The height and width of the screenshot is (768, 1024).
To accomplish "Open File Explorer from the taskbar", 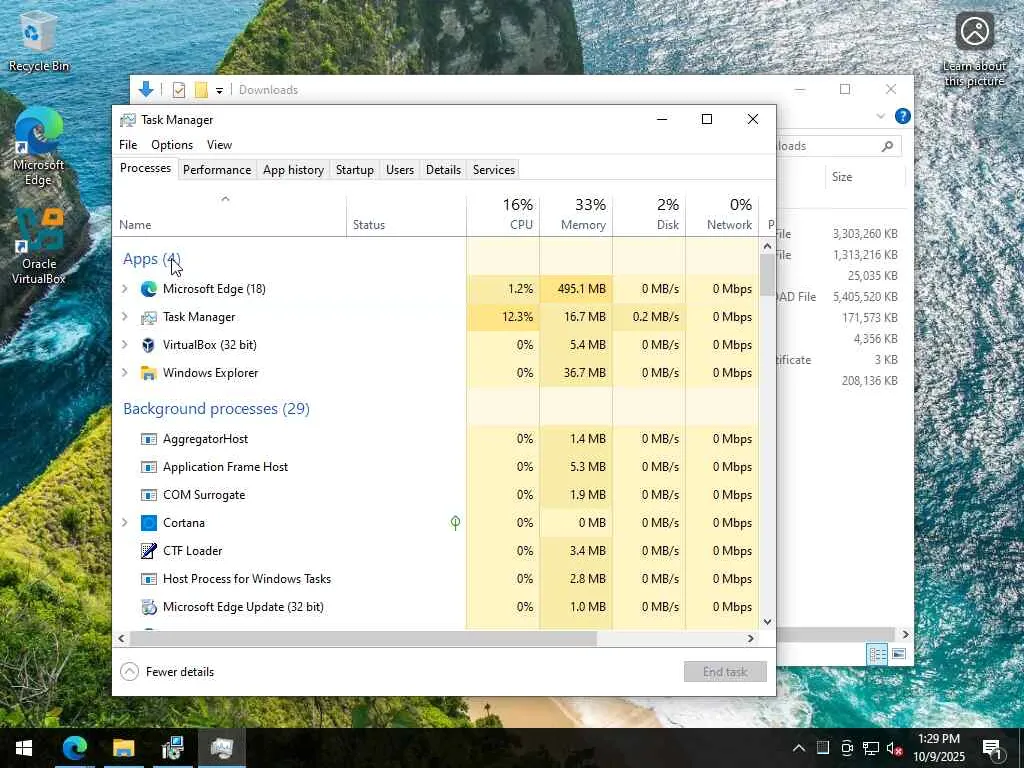I will pos(123,748).
